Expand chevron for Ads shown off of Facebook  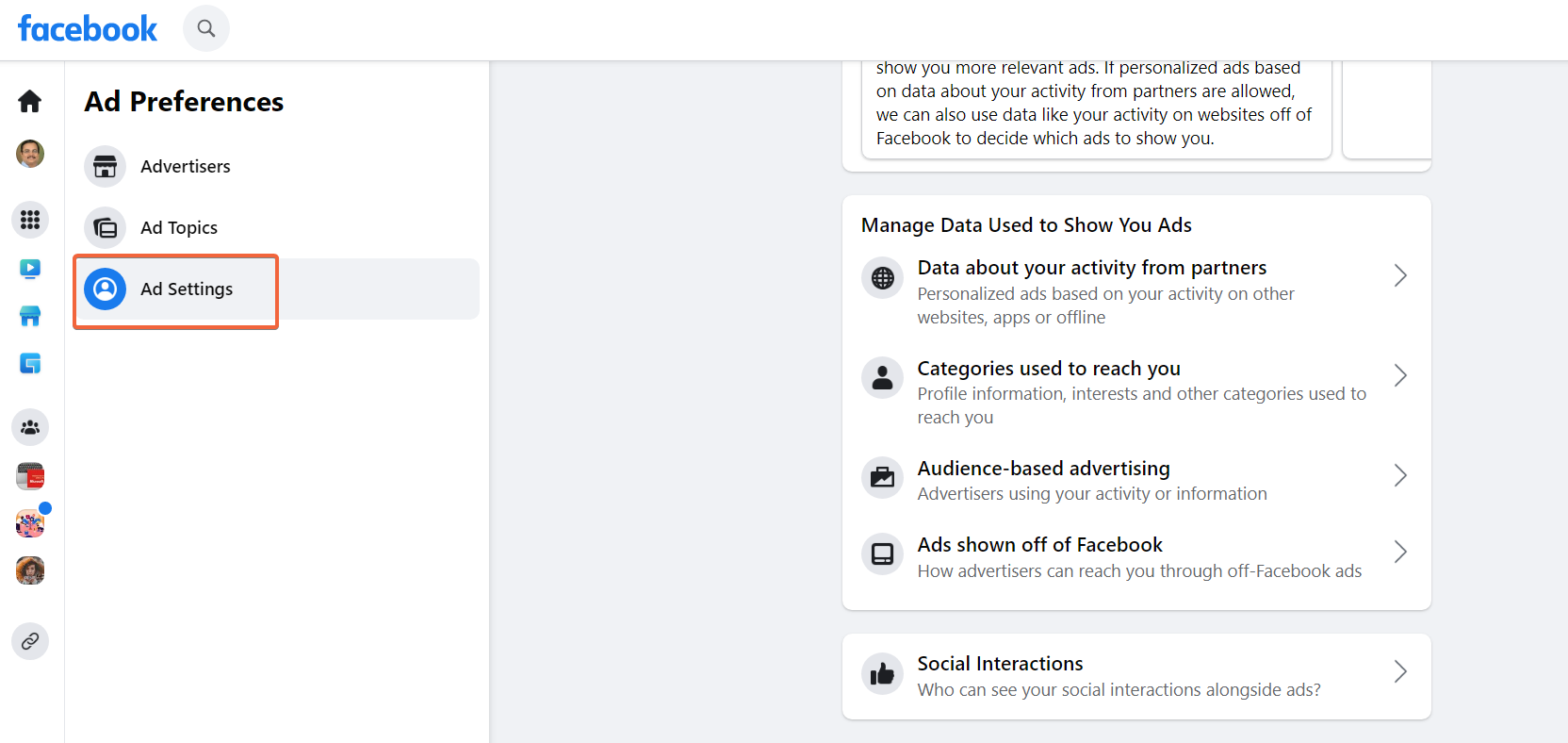pos(1400,552)
